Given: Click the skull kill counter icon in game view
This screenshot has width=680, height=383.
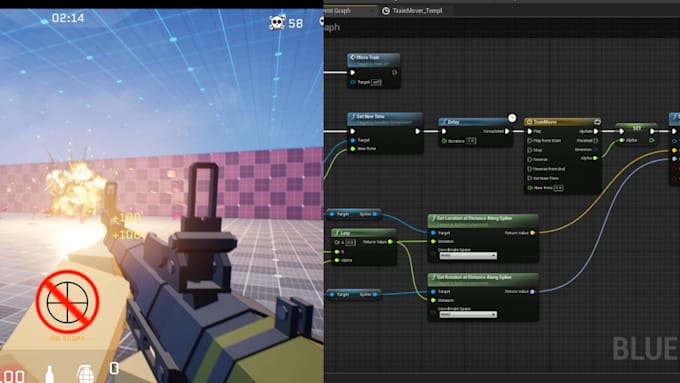Looking at the screenshot, I should (x=277, y=23).
